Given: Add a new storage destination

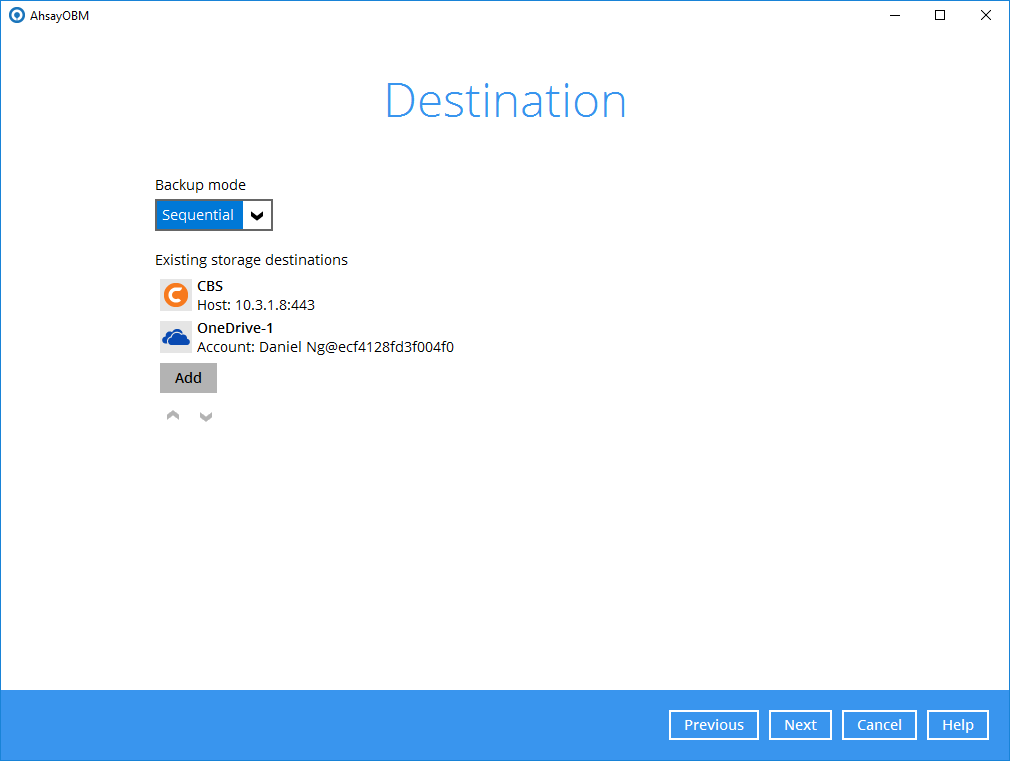Looking at the screenshot, I should [x=188, y=378].
